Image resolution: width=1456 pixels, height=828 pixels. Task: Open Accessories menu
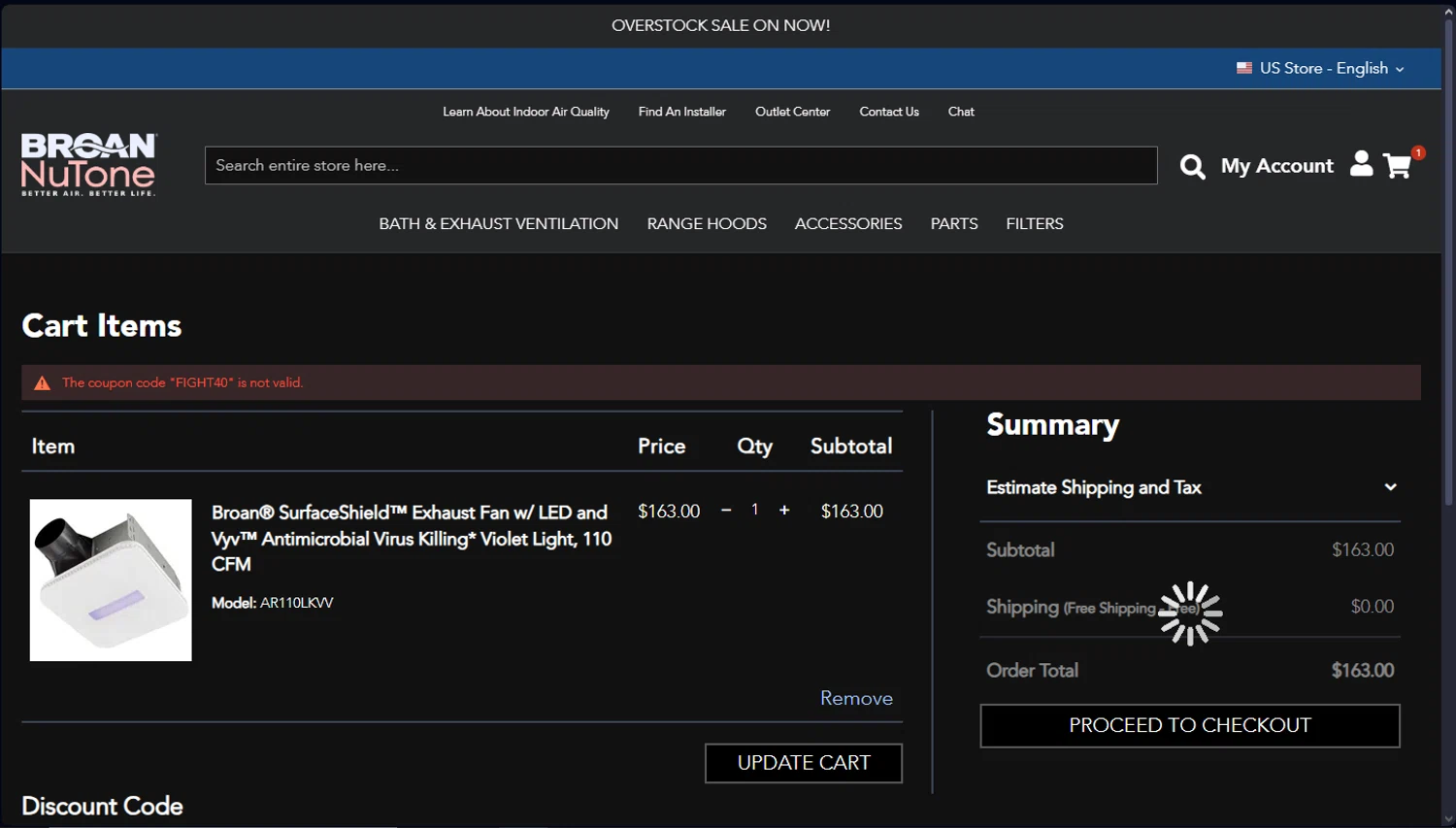(x=848, y=223)
